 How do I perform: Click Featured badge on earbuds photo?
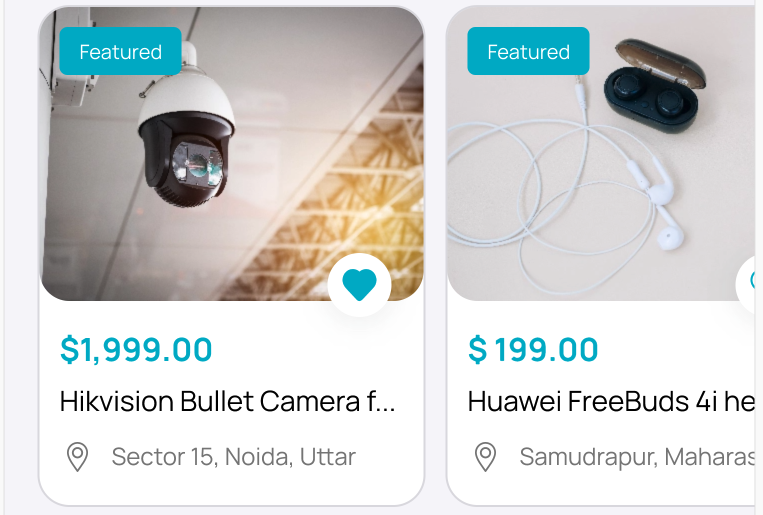(x=528, y=52)
